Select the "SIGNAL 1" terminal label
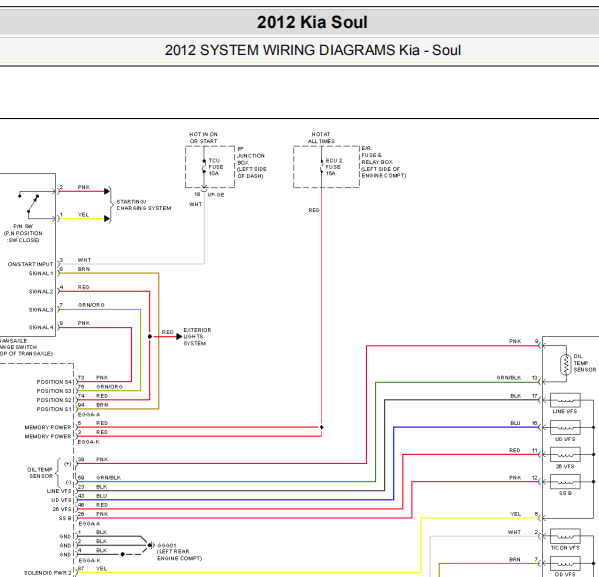The image size is (599, 577). [x=41, y=273]
